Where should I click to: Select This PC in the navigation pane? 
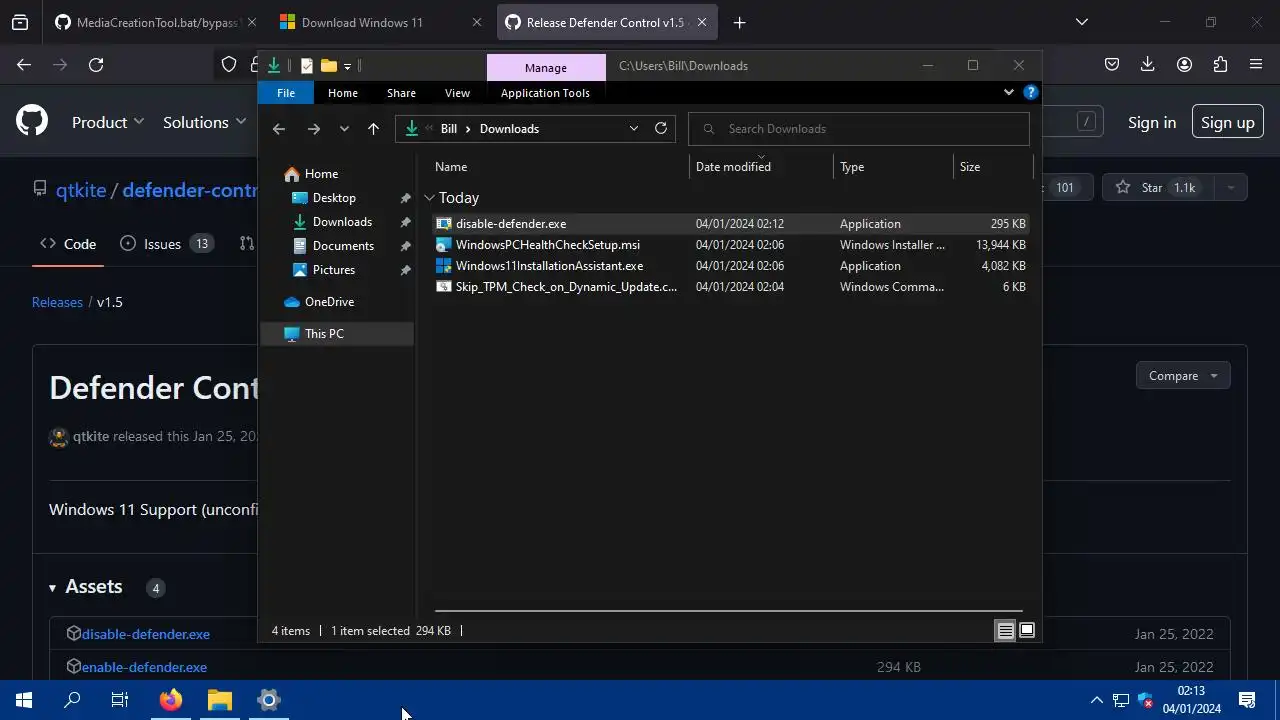click(x=337, y=334)
